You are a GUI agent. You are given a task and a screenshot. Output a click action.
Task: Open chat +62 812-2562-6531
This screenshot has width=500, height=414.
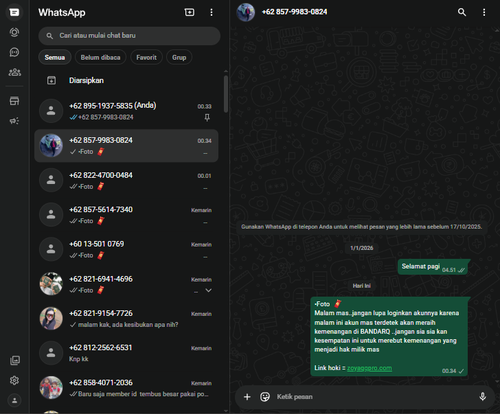click(x=127, y=353)
